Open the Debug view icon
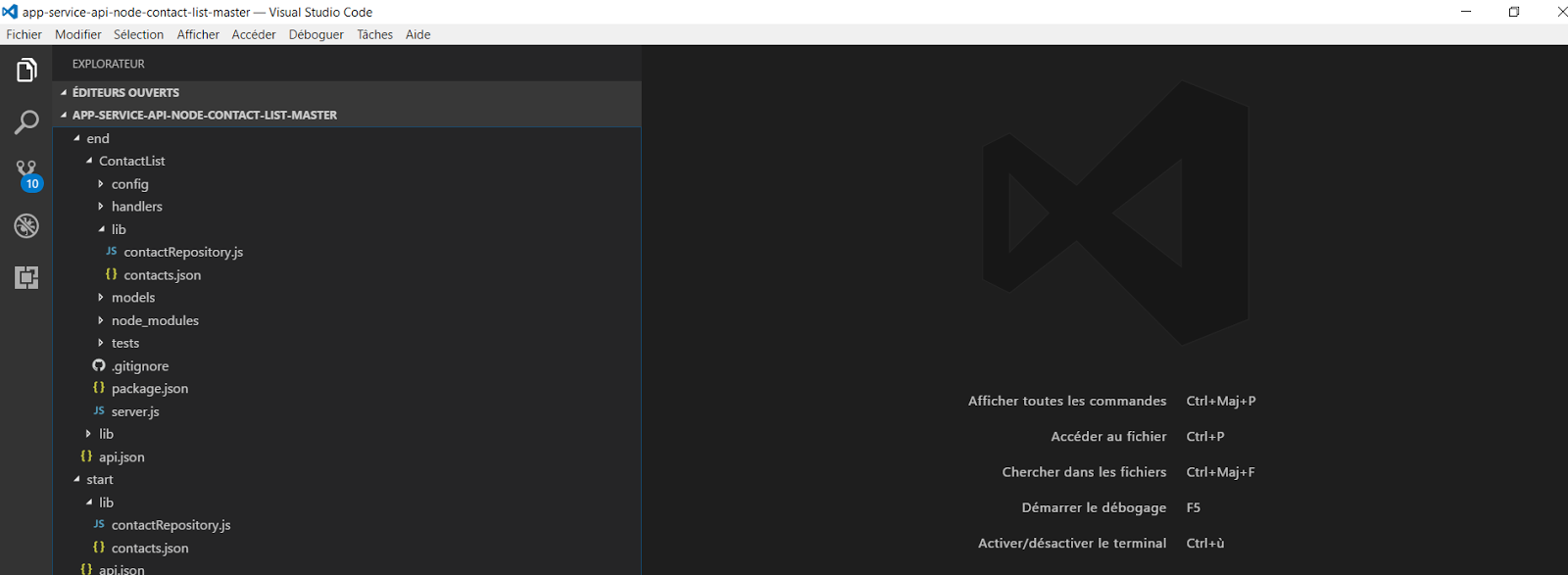 click(26, 226)
